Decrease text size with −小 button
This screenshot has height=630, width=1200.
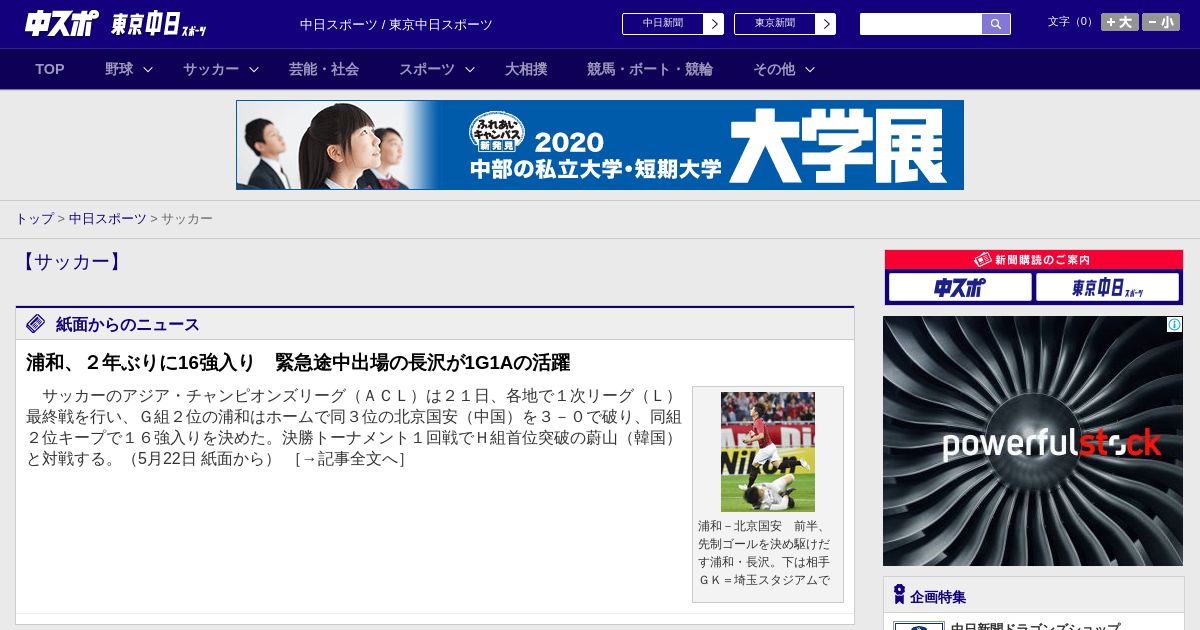1161,22
